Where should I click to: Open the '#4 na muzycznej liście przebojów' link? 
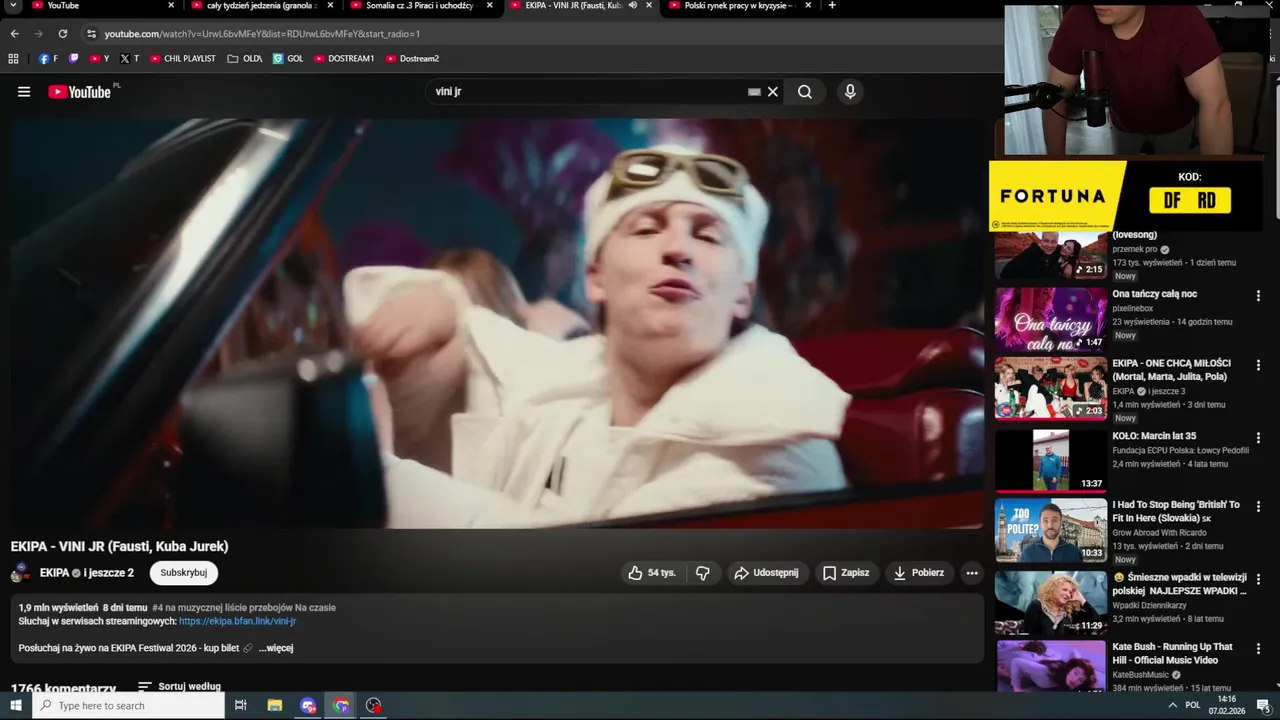click(244, 607)
